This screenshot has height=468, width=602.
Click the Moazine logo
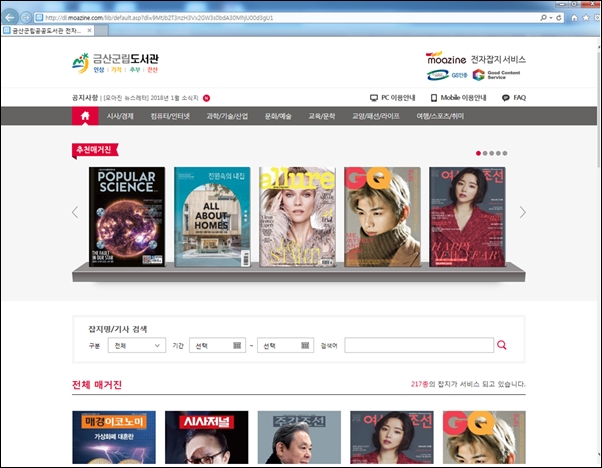tap(446, 58)
